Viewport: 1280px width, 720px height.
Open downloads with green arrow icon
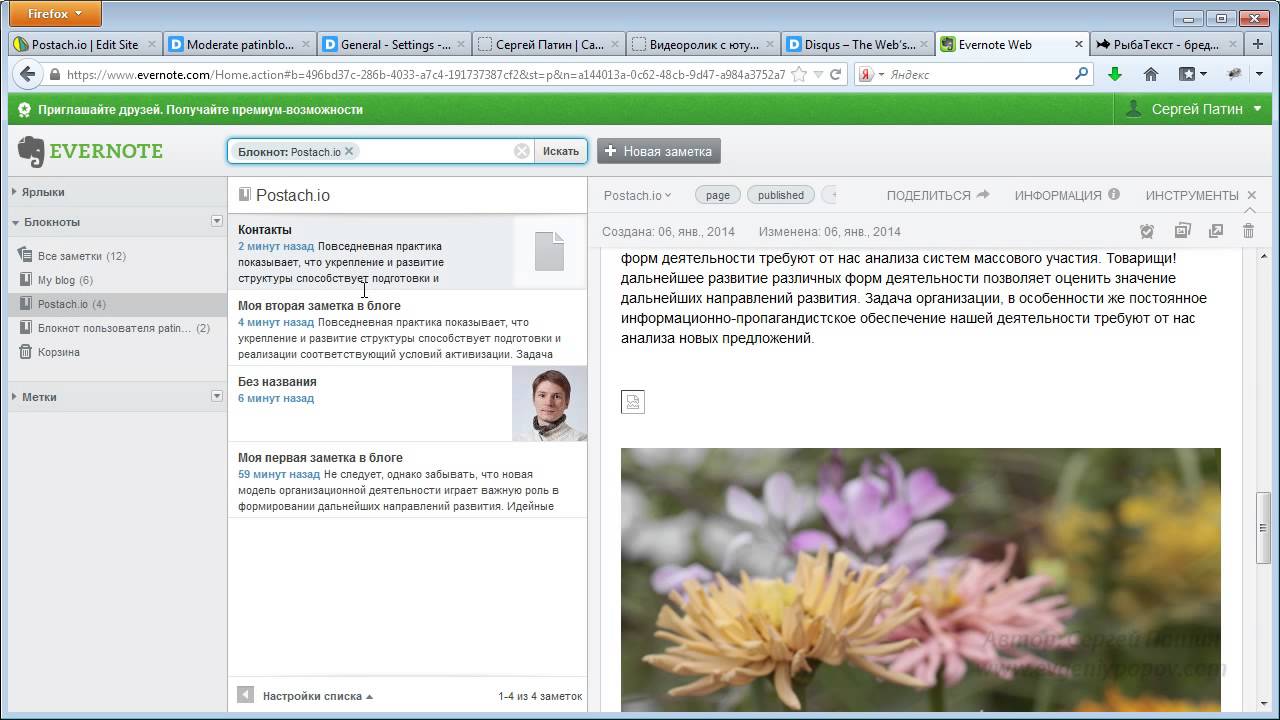coord(1115,74)
